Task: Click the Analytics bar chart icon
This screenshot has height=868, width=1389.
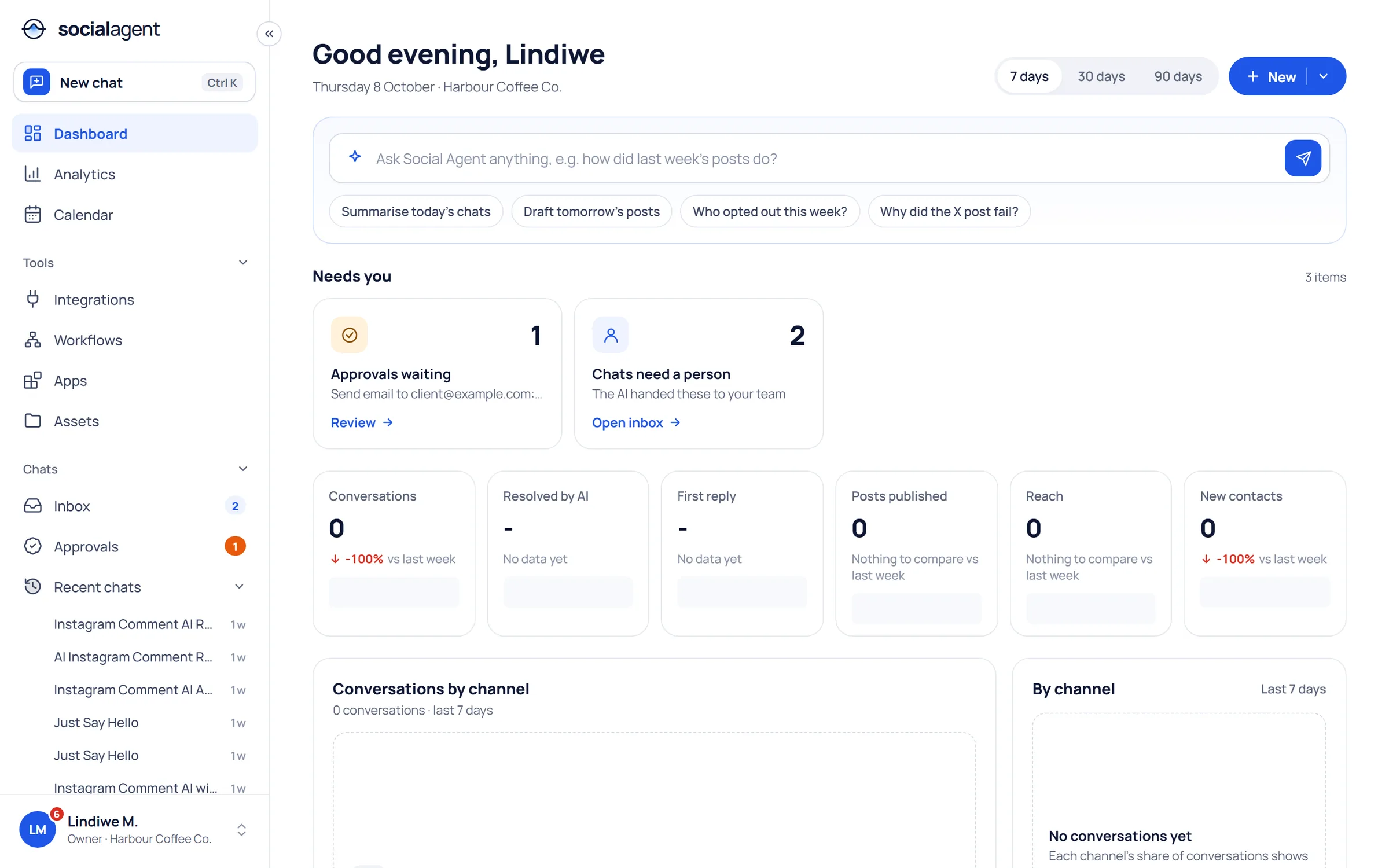Action: (x=33, y=174)
